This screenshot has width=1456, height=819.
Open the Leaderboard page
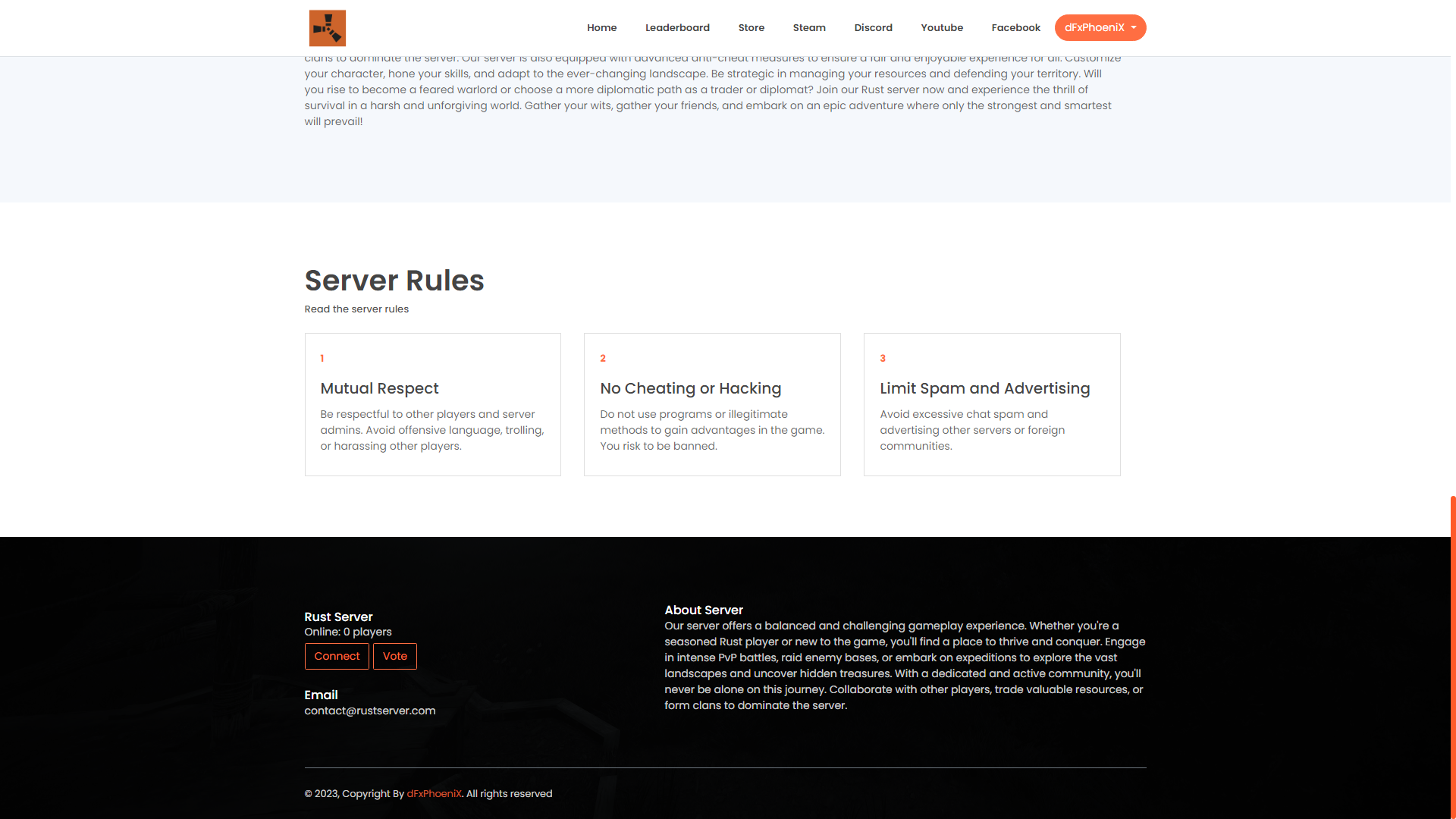[677, 27]
